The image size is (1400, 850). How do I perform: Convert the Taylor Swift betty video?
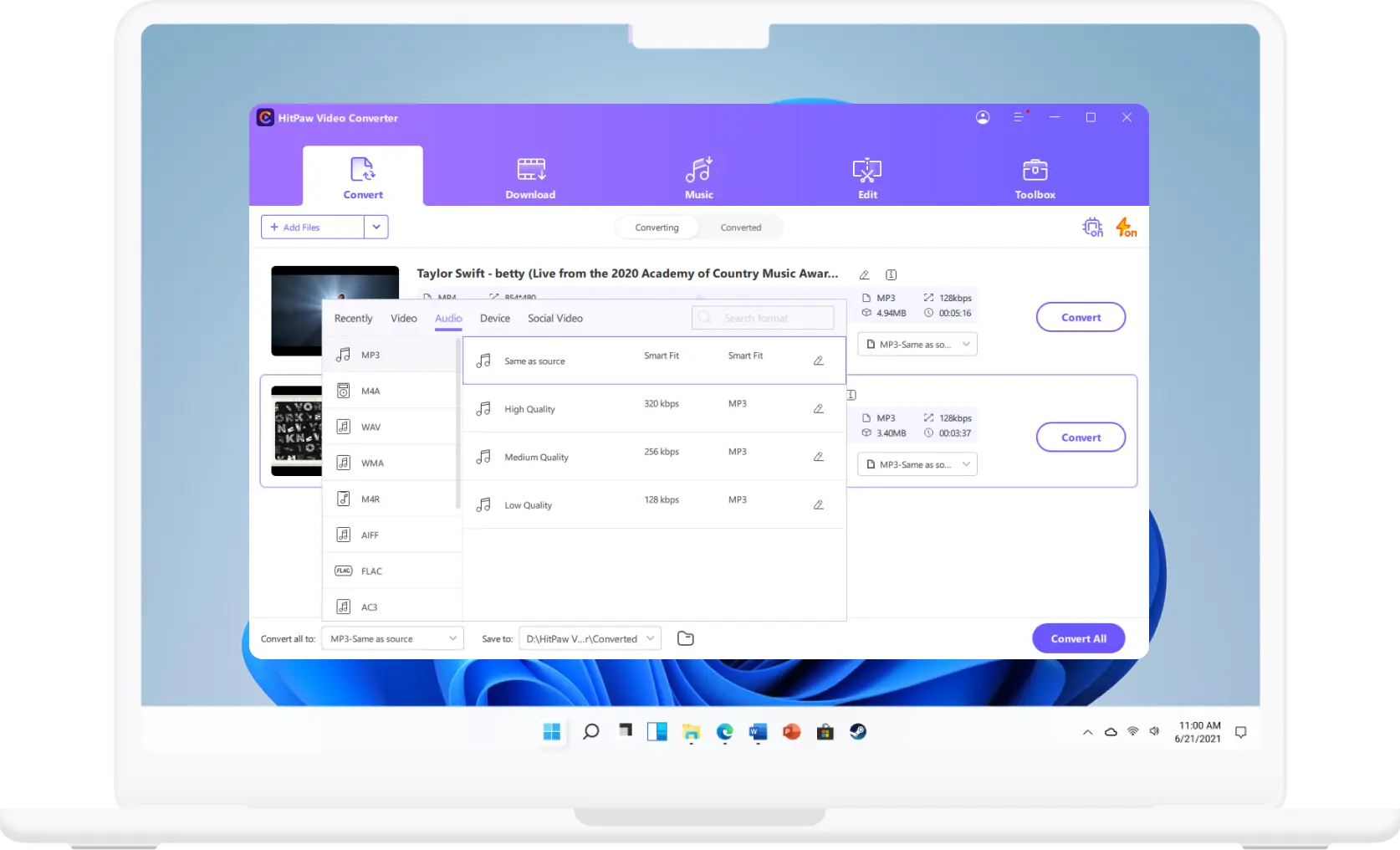(1081, 317)
